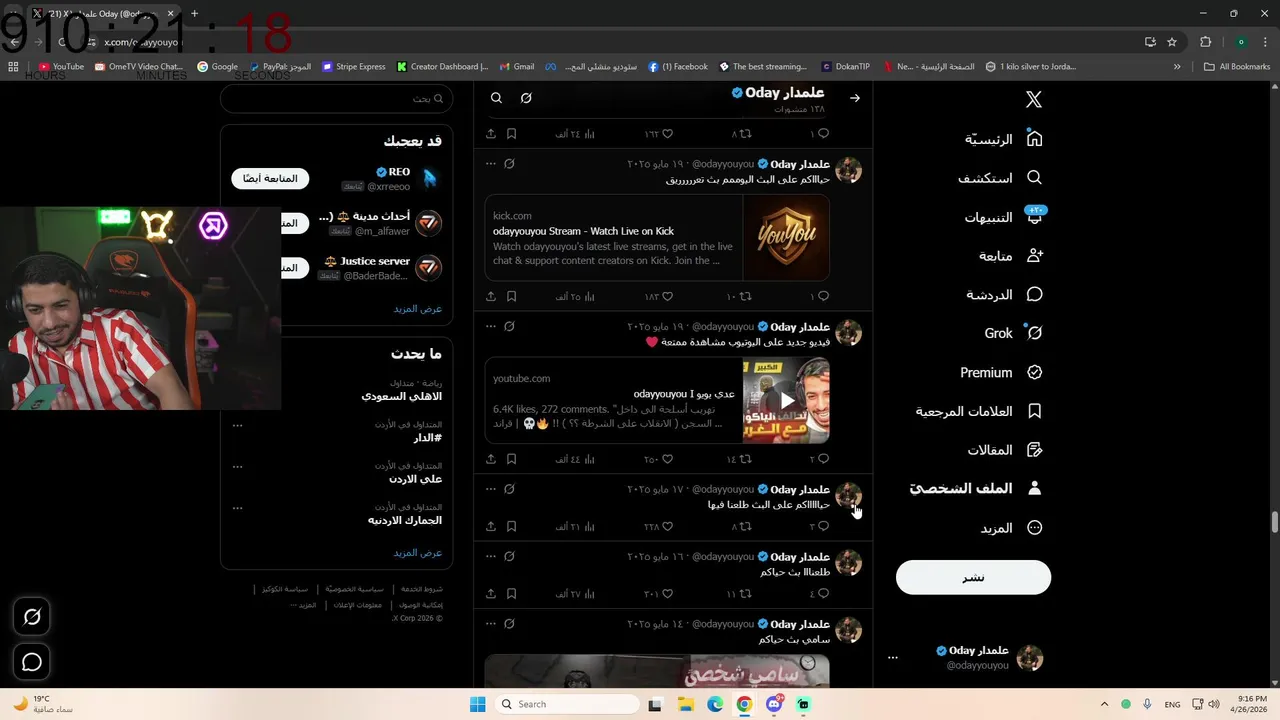Open more options on ١٤ مايو tweet

pyautogui.click(x=490, y=623)
